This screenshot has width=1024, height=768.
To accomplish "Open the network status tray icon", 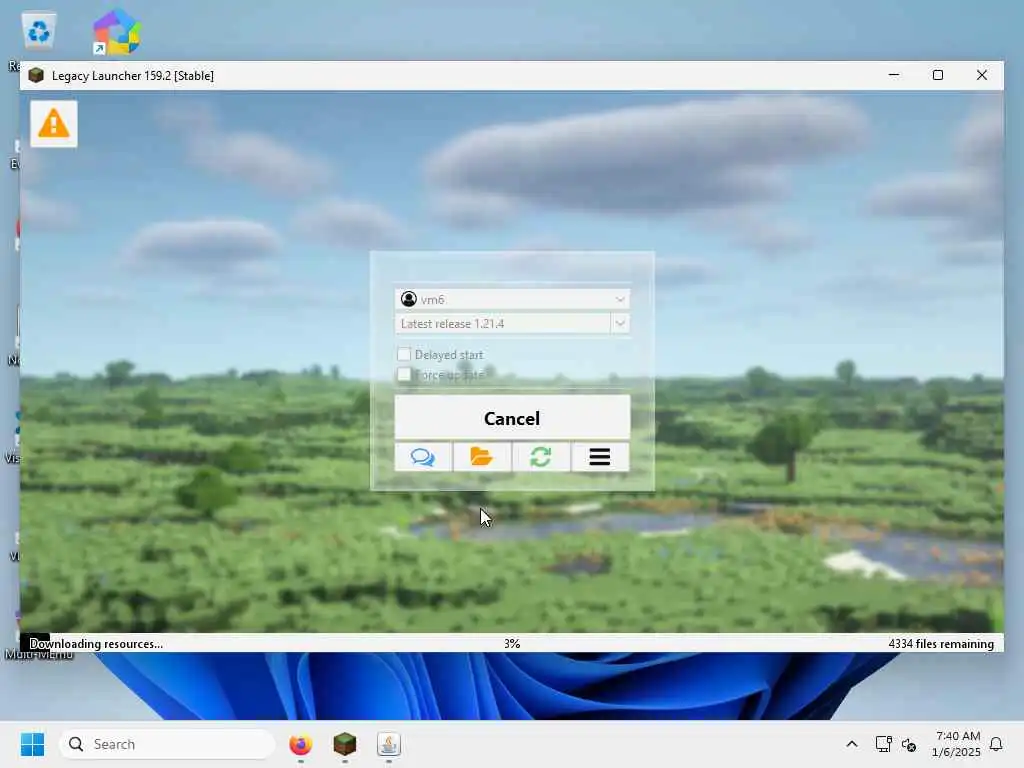I will click(x=883, y=744).
